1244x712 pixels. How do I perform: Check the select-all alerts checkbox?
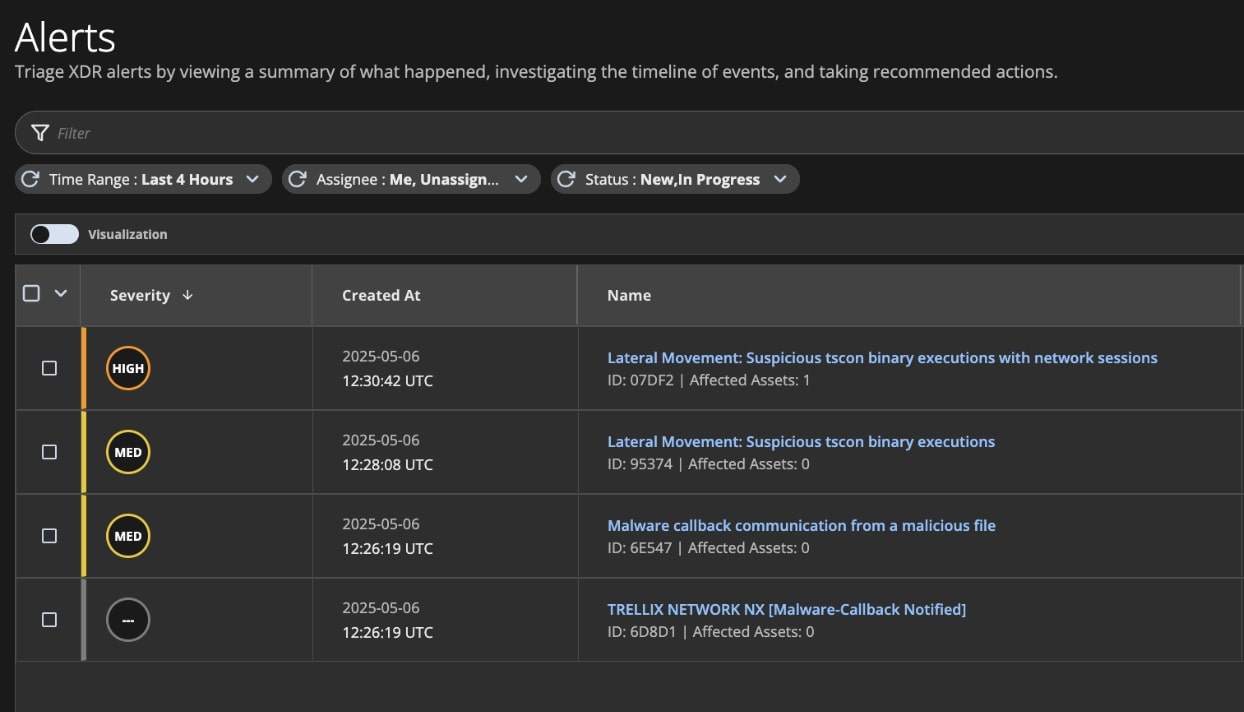32,294
